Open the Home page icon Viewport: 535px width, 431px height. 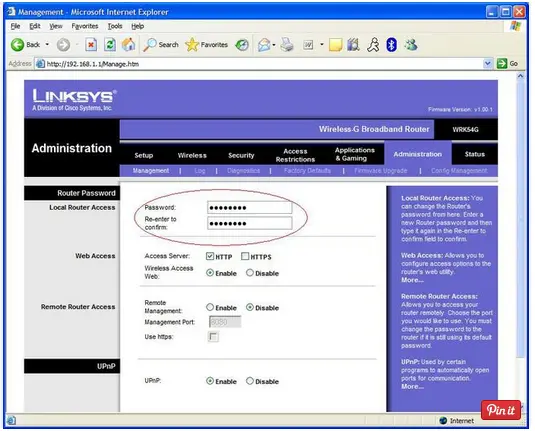click(129, 45)
